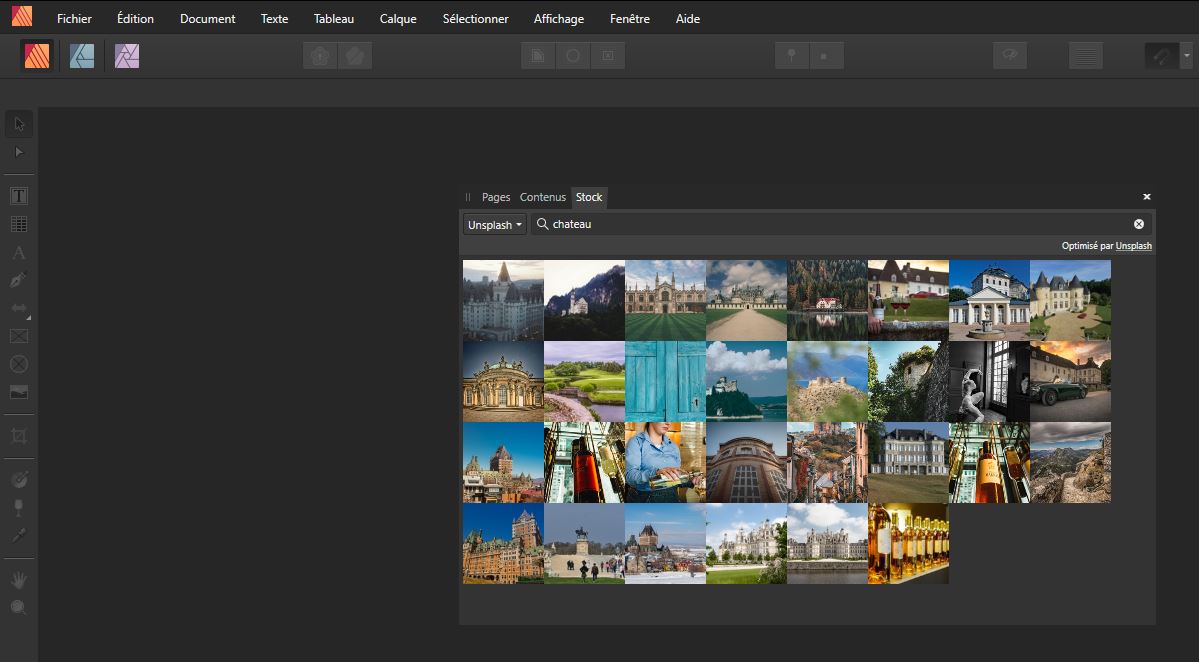Image resolution: width=1199 pixels, height=662 pixels.
Task: Click the chateau search field
Action: (x=841, y=224)
